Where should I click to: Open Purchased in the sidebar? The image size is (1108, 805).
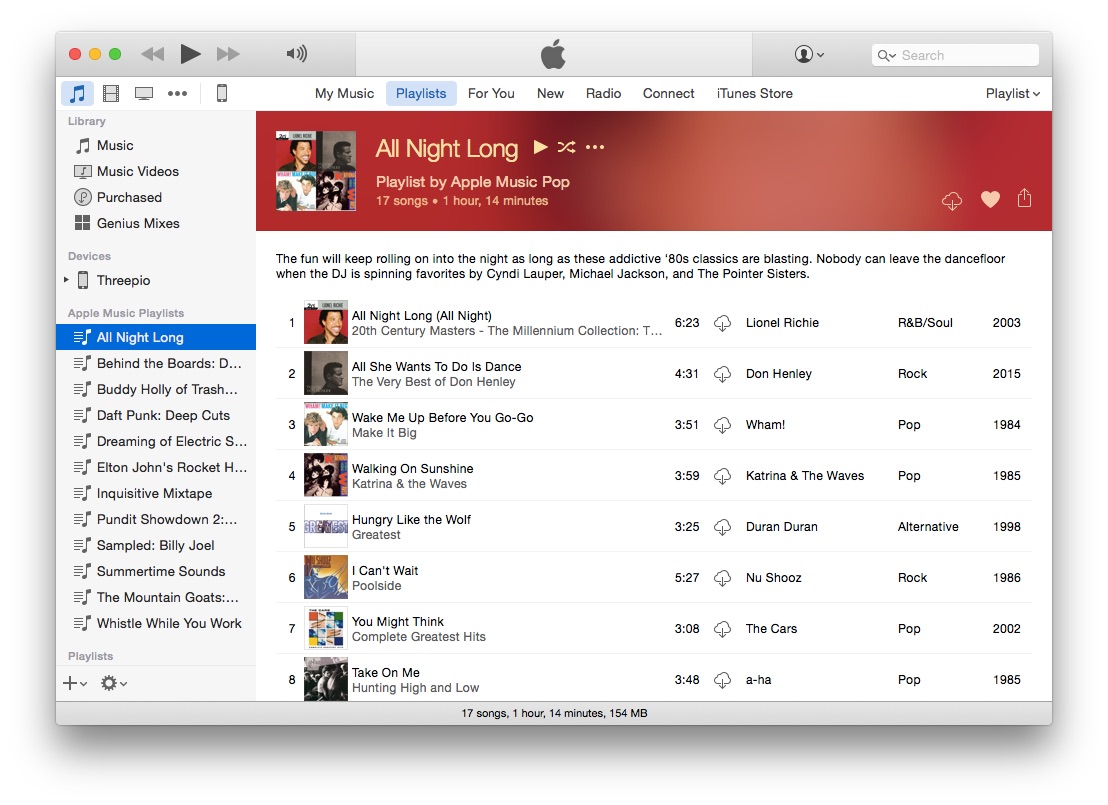(155, 197)
